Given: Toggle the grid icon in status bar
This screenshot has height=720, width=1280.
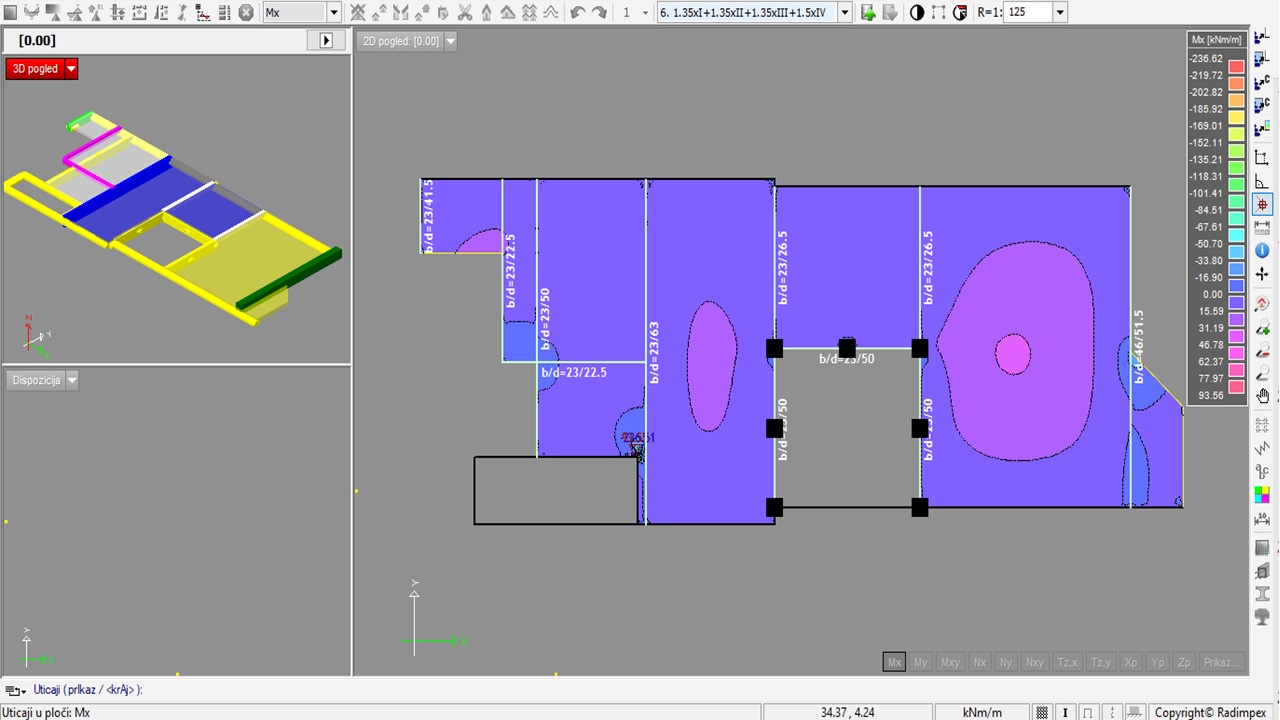Looking at the screenshot, I should pyautogui.click(x=1042, y=712).
